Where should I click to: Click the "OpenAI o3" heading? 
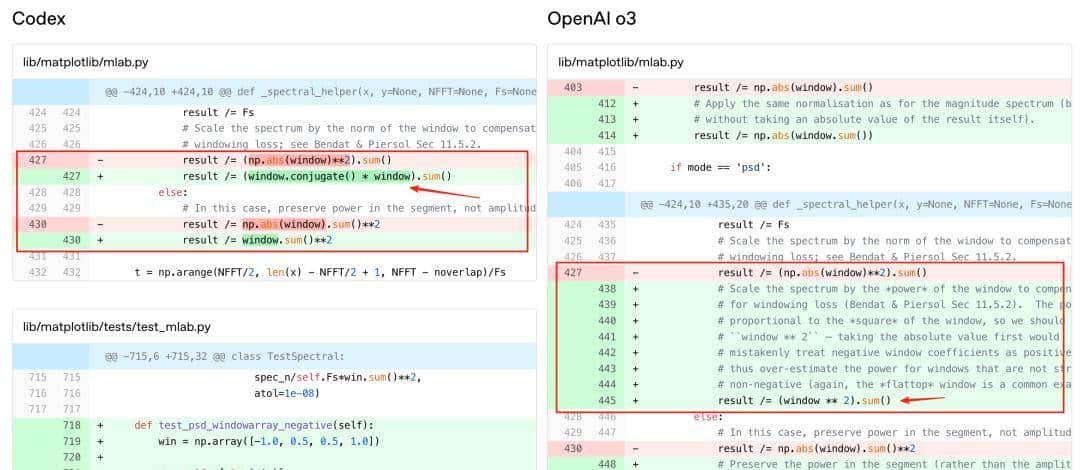(x=592, y=19)
